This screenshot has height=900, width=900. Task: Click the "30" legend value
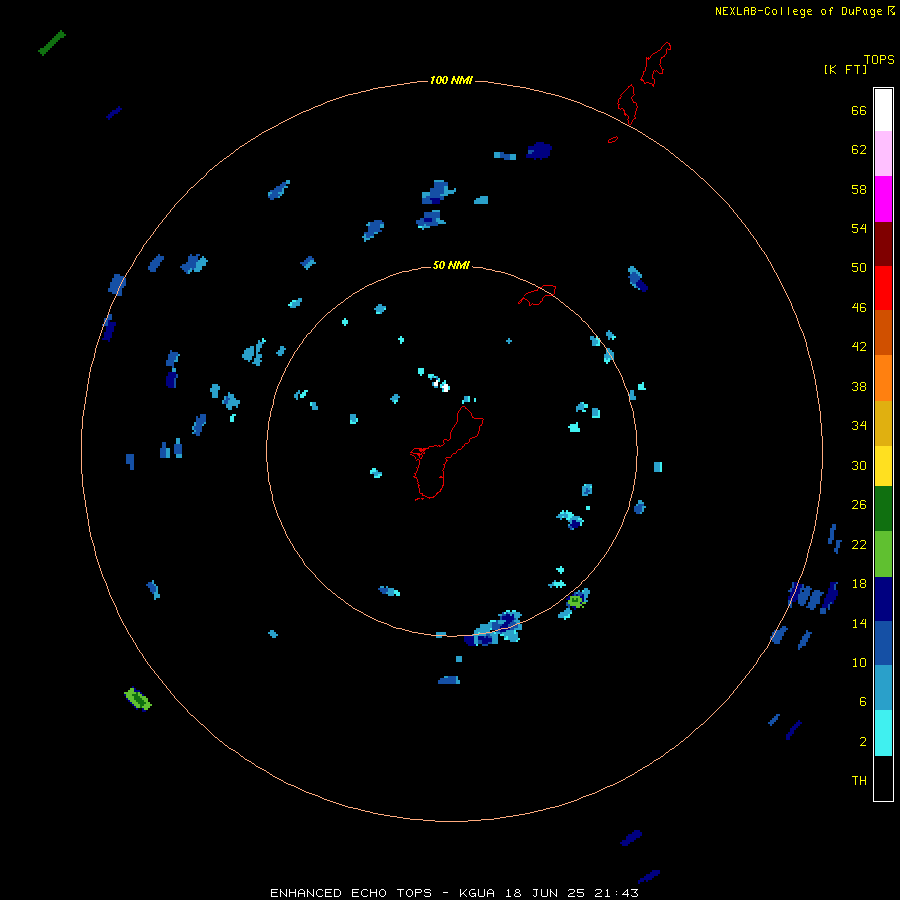859,465
